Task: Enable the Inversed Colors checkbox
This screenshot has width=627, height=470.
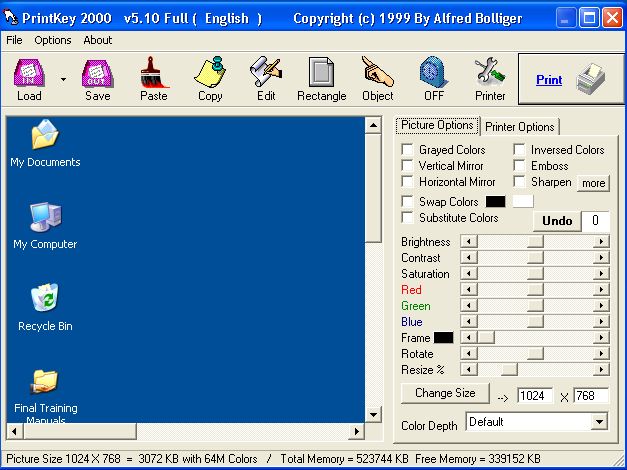Action: (519, 150)
